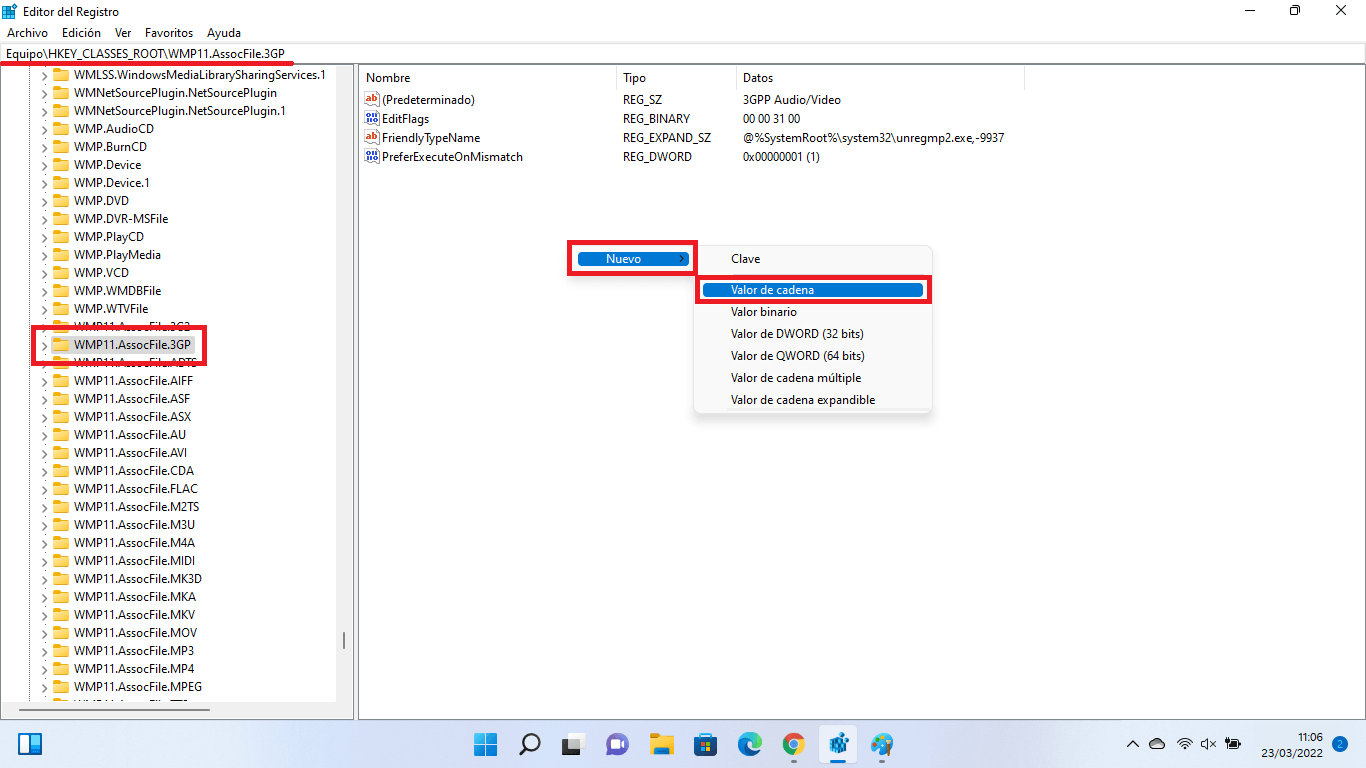
Task: Click the Datos column header
Action: [x=880, y=78]
